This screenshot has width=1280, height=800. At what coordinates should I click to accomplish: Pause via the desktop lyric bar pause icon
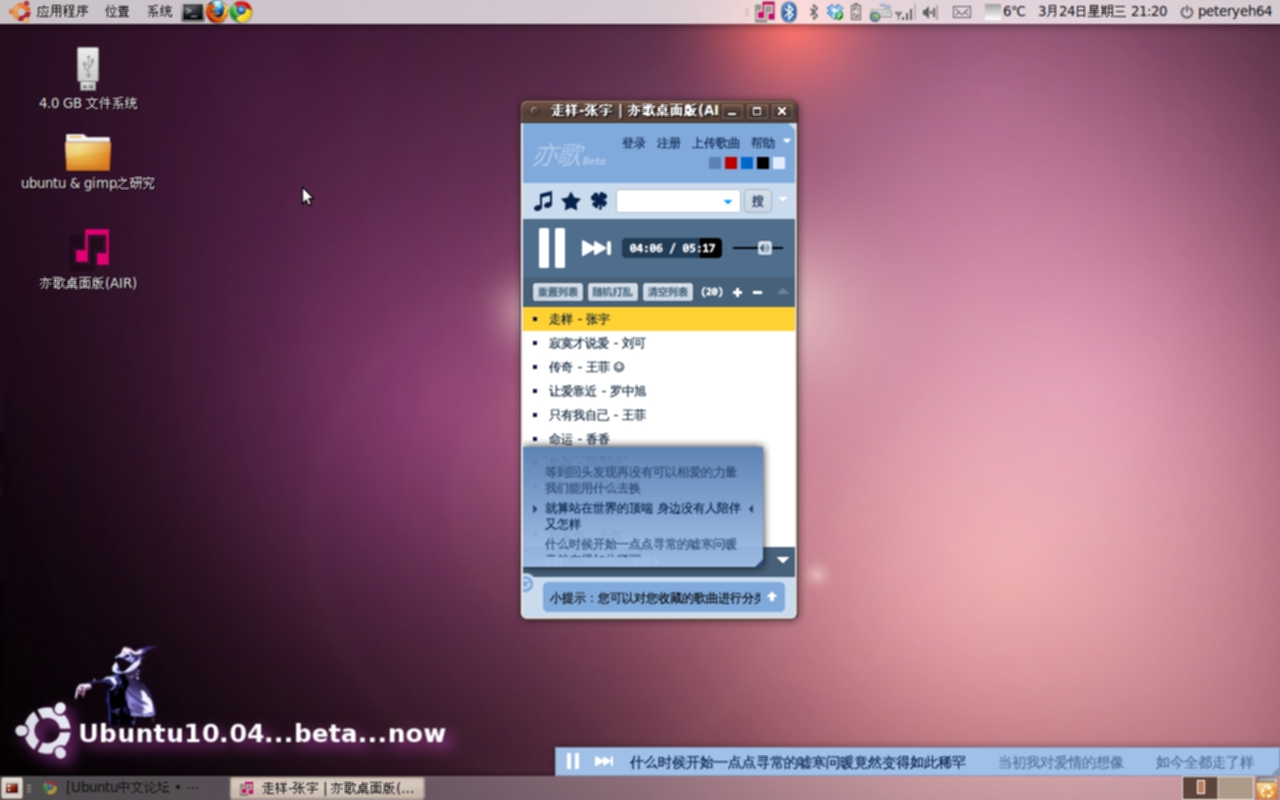[572, 762]
